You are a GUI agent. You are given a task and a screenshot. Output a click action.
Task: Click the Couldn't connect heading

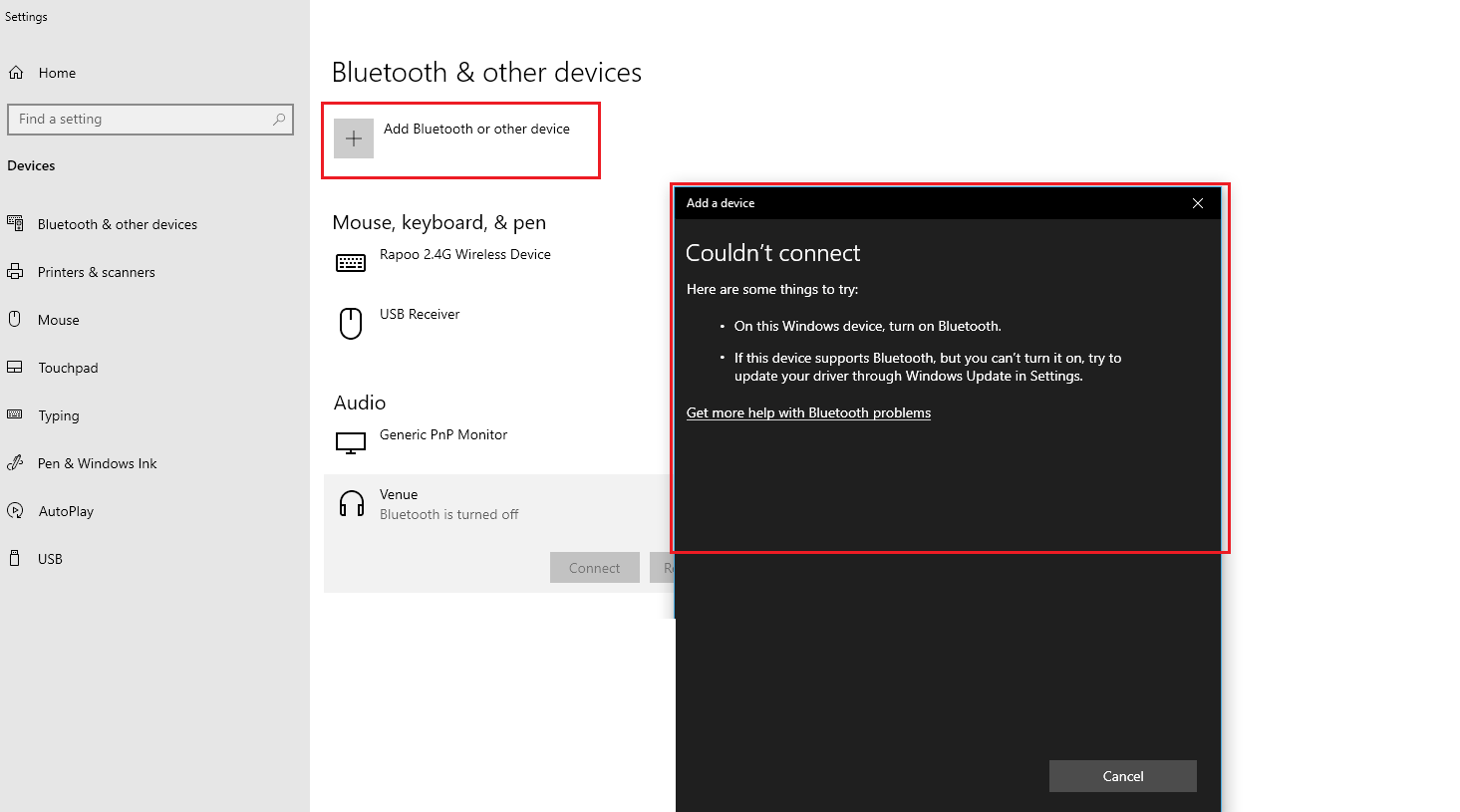tap(772, 253)
